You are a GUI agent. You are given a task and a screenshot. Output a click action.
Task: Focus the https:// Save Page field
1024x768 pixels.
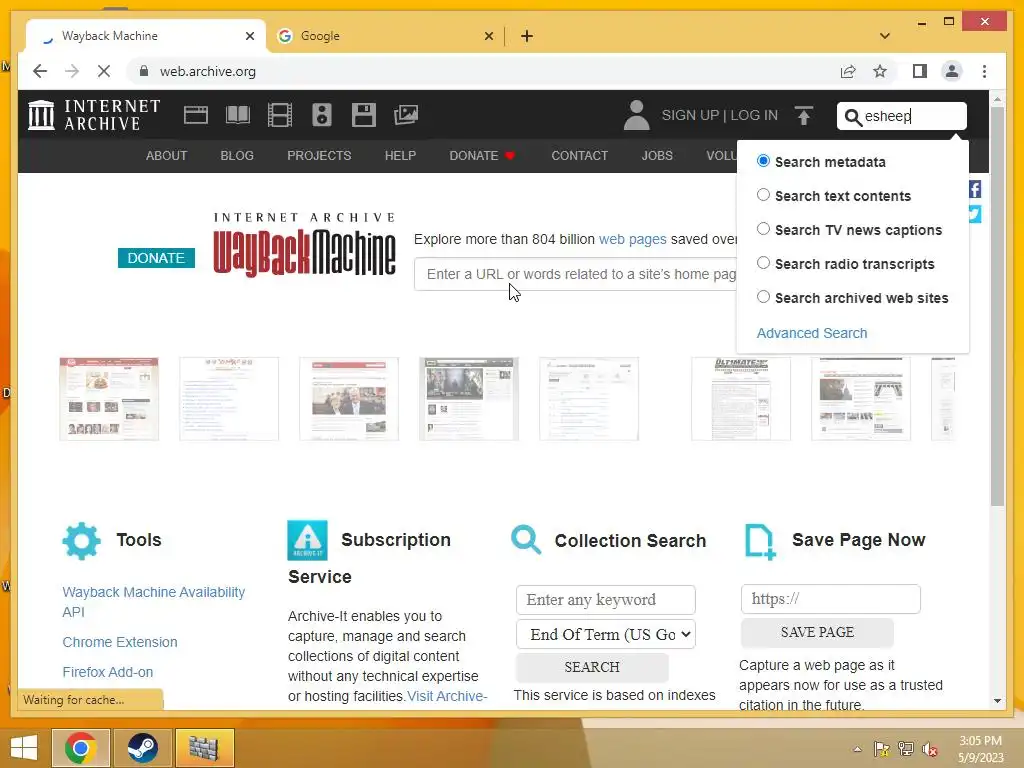pos(831,599)
